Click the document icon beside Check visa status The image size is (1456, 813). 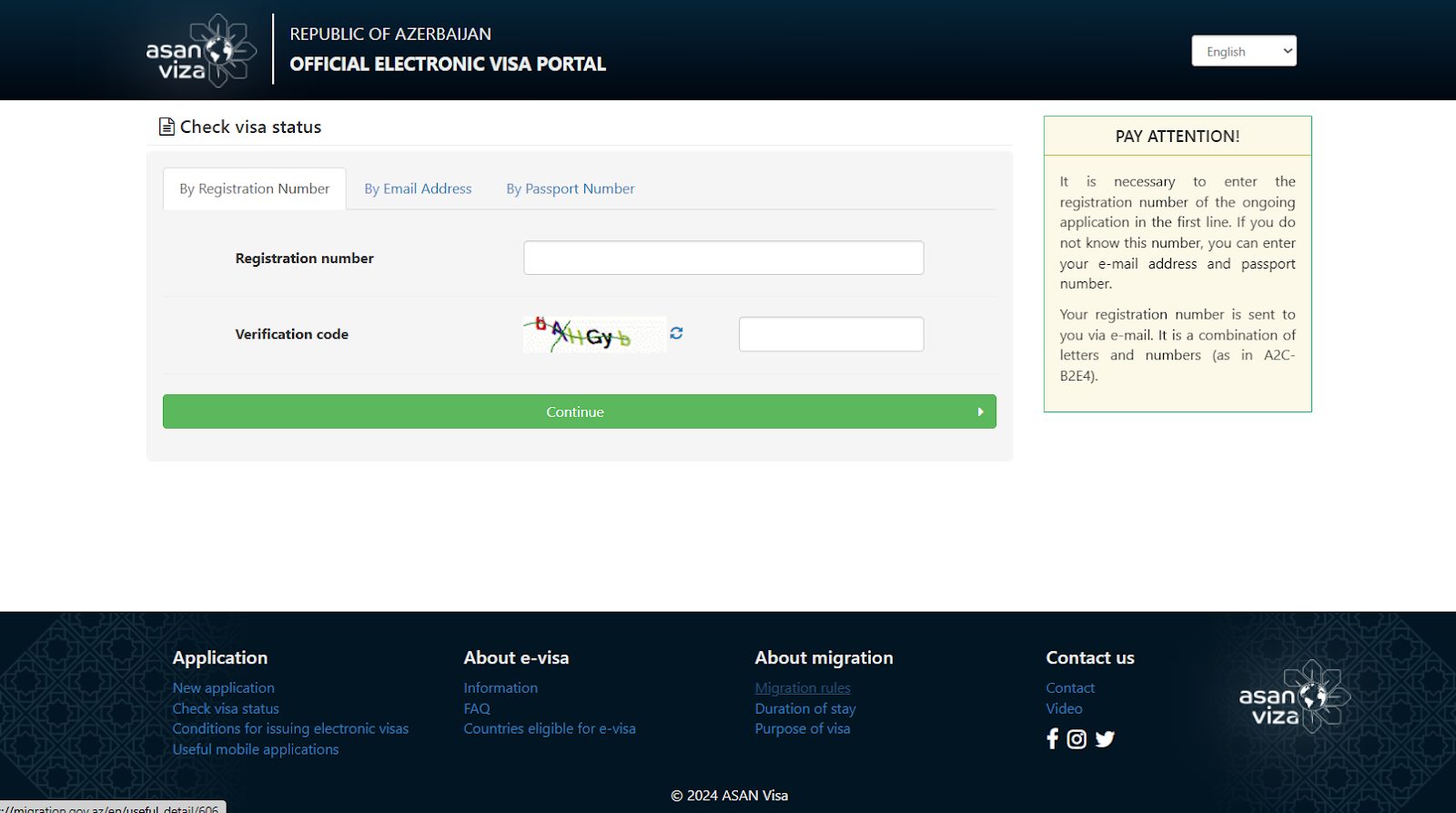tap(167, 127)
